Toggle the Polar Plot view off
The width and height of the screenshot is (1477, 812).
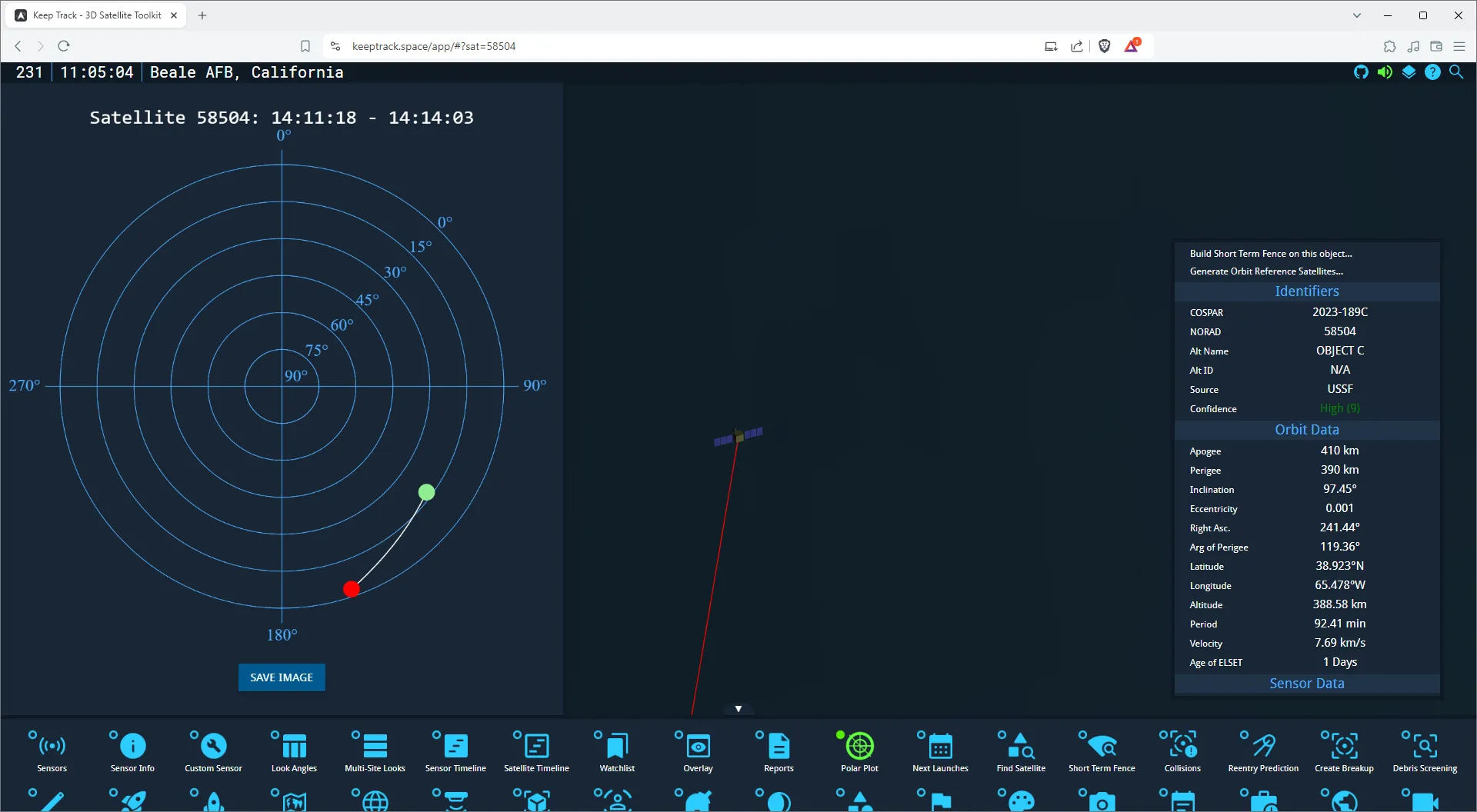(859, 750)
